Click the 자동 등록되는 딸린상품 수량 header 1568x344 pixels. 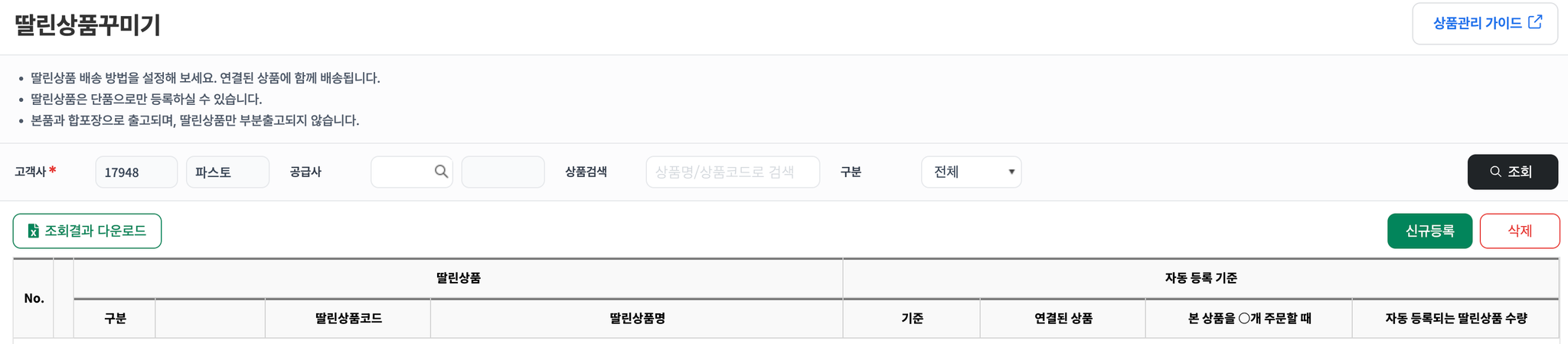tap(1455, 319)
